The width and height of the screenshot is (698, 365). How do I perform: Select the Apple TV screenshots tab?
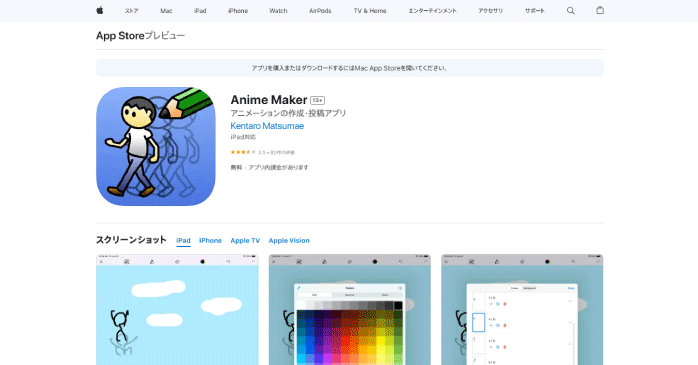click(245, 240)
